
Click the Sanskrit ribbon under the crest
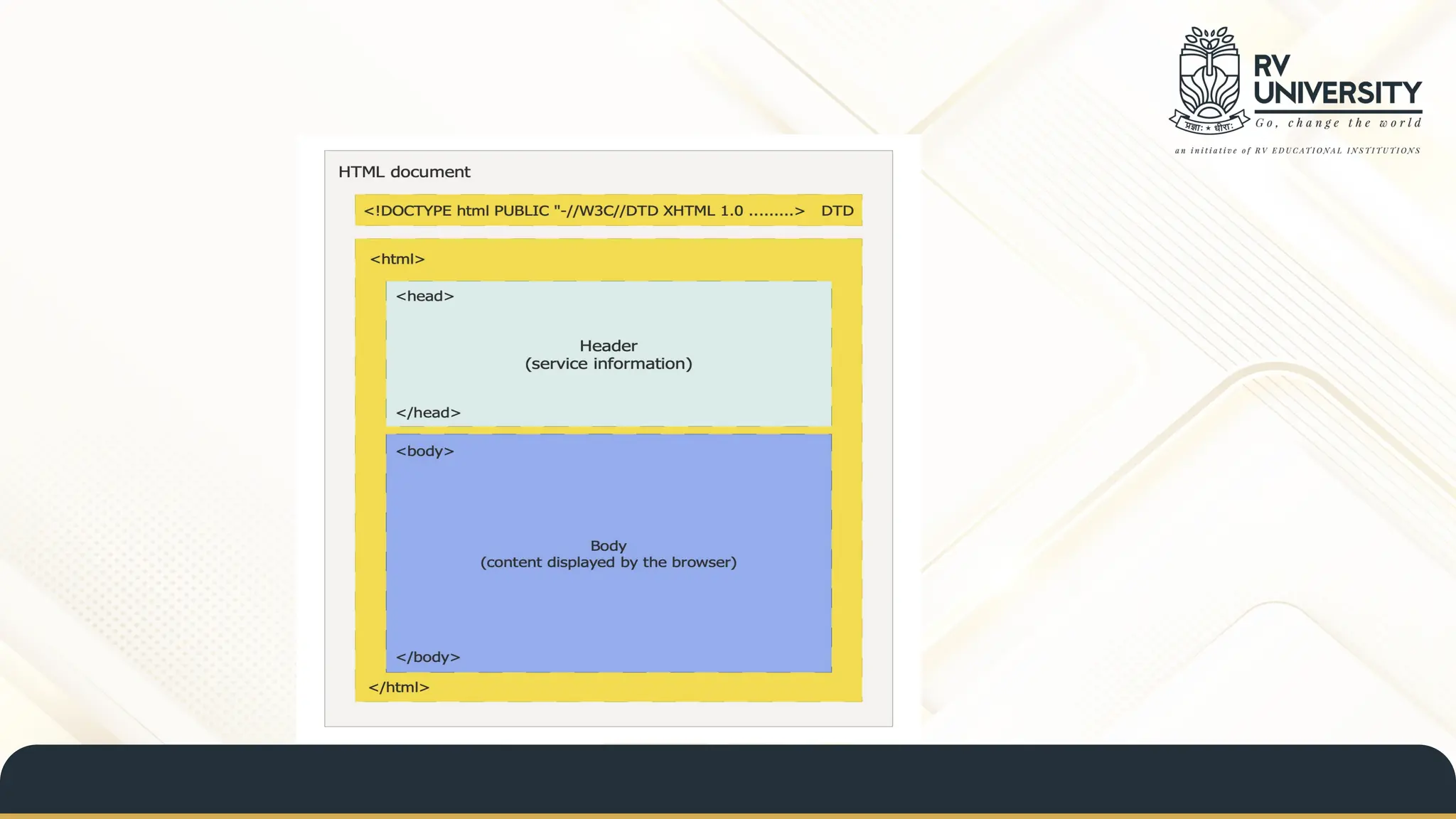point(1209,127)
